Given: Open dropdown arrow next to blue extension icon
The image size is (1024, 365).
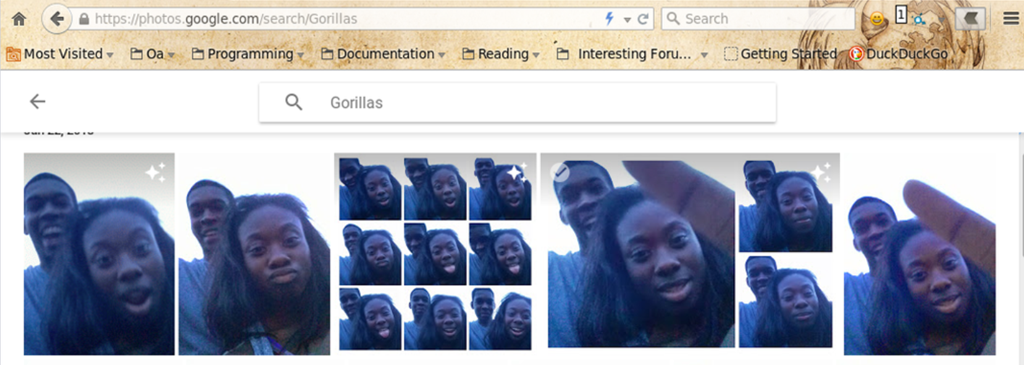Looking at the screenshot, I should (x=941, y=20).
